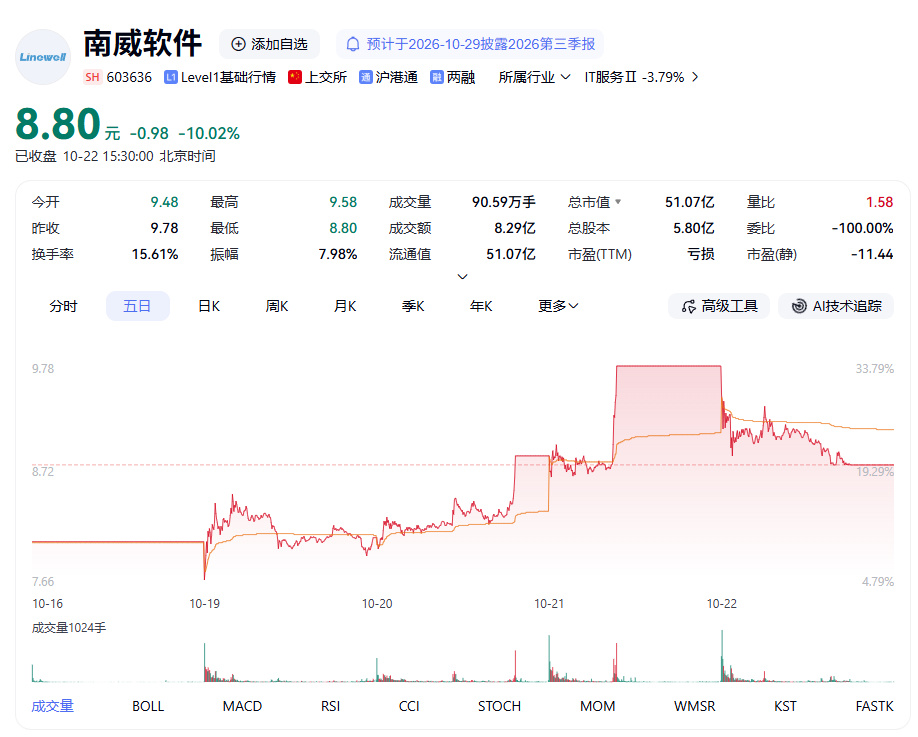Click the 10-22 date axis label
Image resolution: width=918 pixels, height=737 pixels.
(x=722, y=604)
